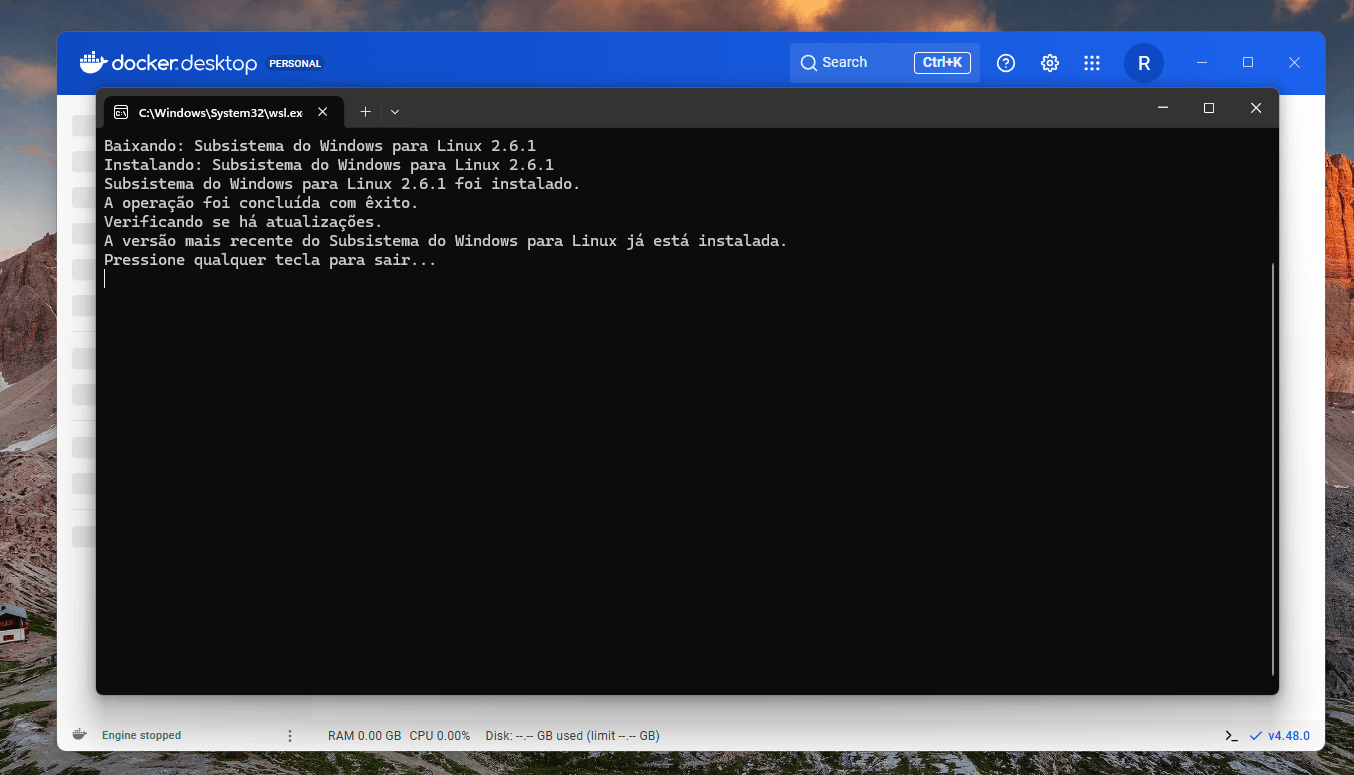Click the Docker Desktop whale logo
Viewport: 1354px width, 775px height.
click(93, 62)
